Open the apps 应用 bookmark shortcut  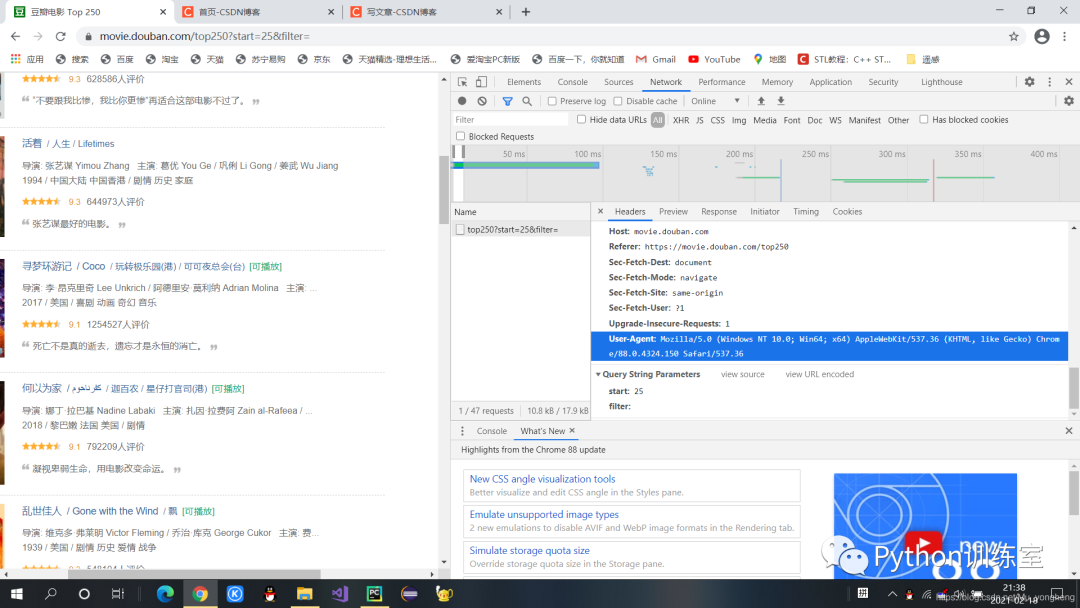click(27, 60)
